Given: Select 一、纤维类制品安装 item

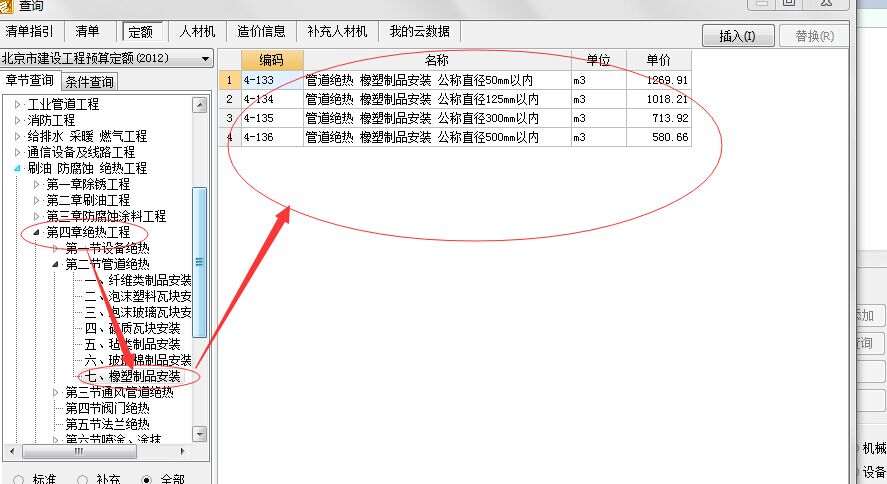Looking at the screenshot, I should pos(138,280).
